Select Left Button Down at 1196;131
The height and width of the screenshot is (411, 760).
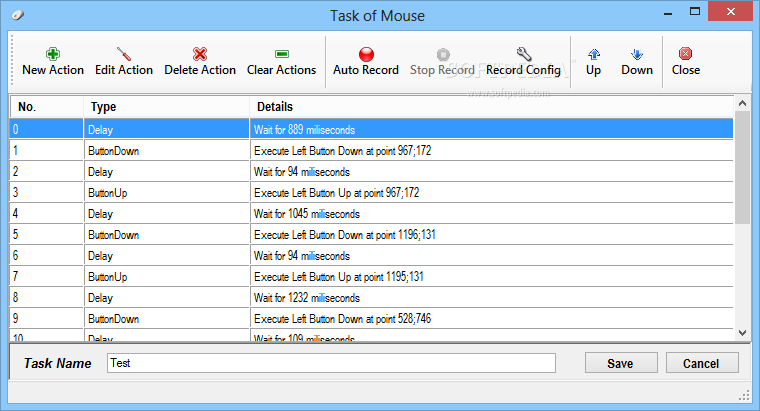(371, 235)
